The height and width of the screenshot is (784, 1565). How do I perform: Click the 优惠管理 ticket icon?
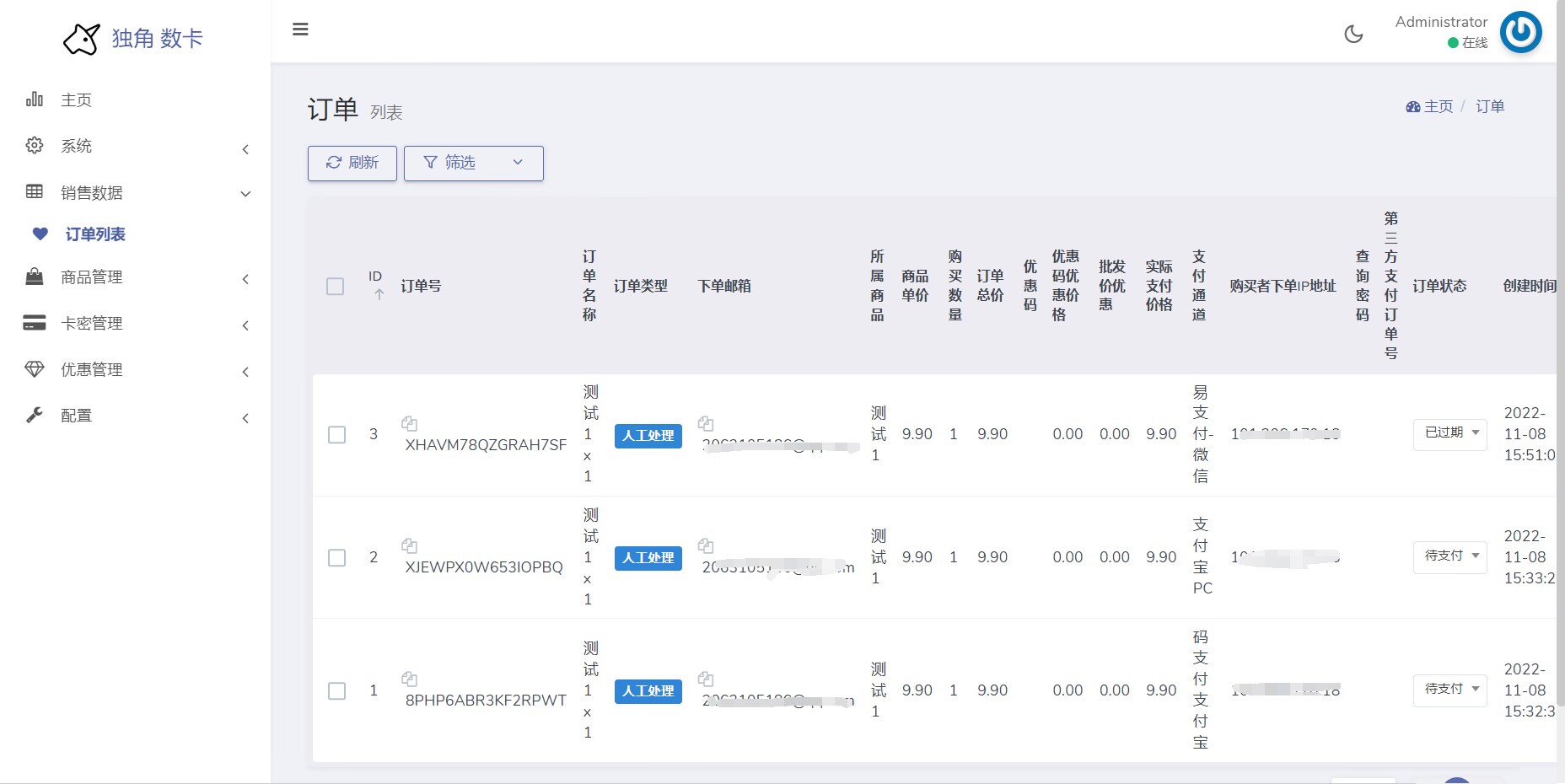pos(35,369)
